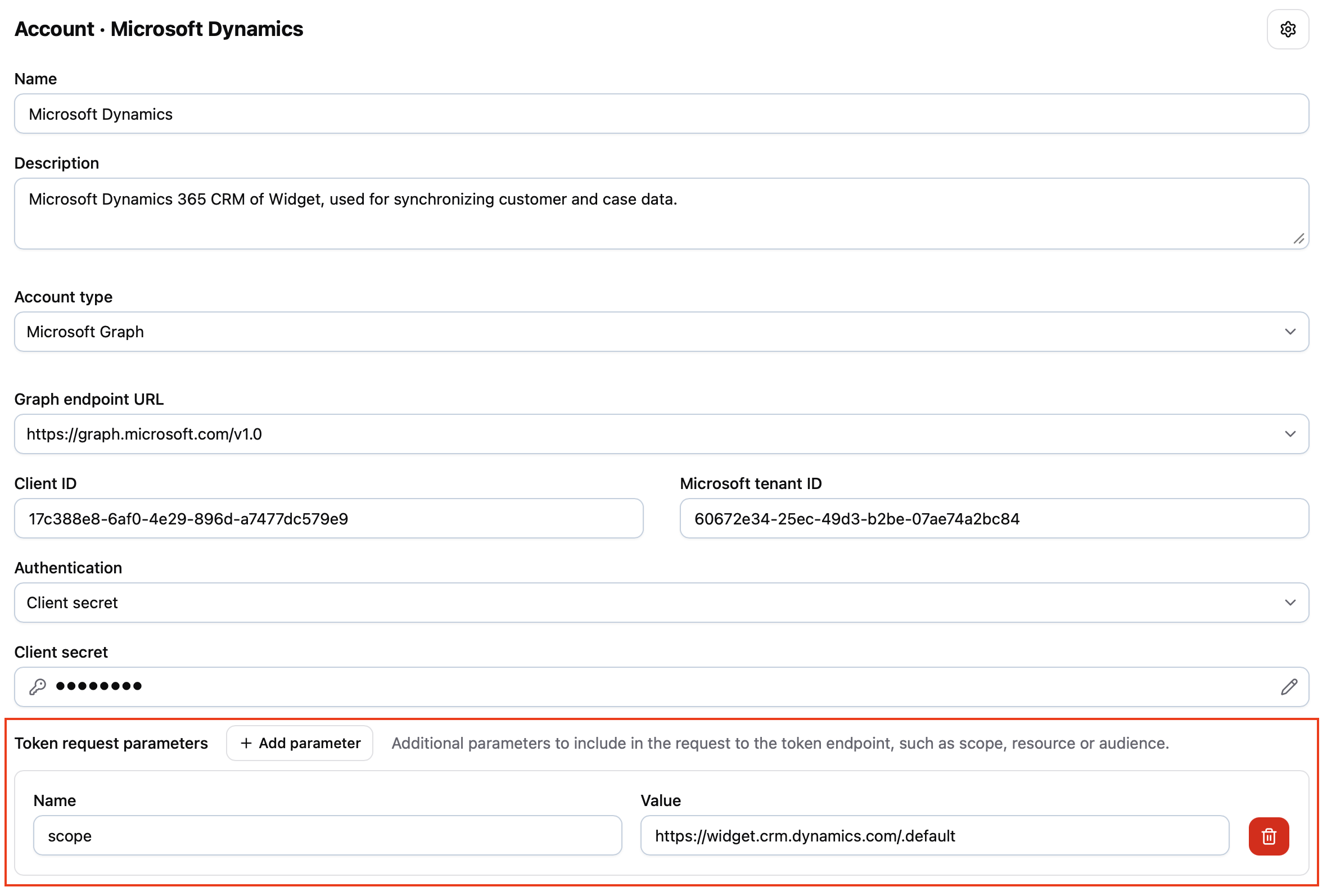
Task: Open the Authentication dropdown showing Client secret
Action: click(661, 603)
